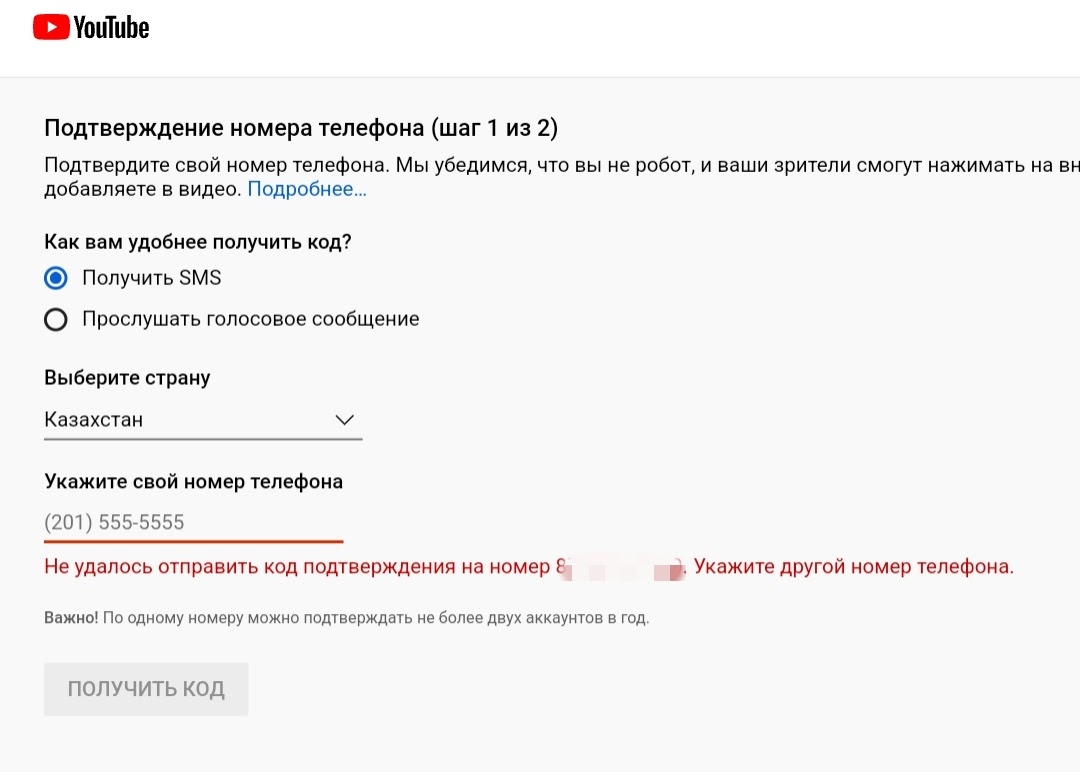This screenshot has width=1080, height=772.
Task: Choose the "Прослушать голосовое сообщение" radio button
Action: pyautogui.click(x=56, y=319)
